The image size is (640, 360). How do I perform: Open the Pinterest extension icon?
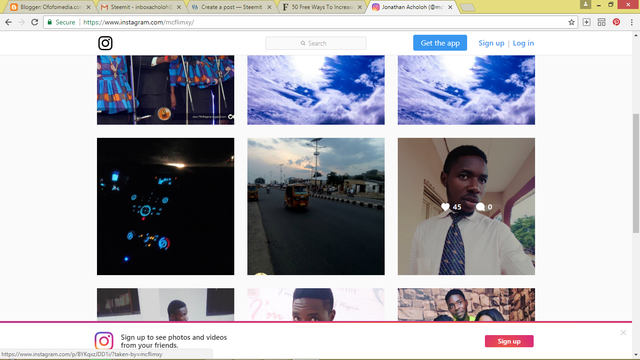point(616,22)
